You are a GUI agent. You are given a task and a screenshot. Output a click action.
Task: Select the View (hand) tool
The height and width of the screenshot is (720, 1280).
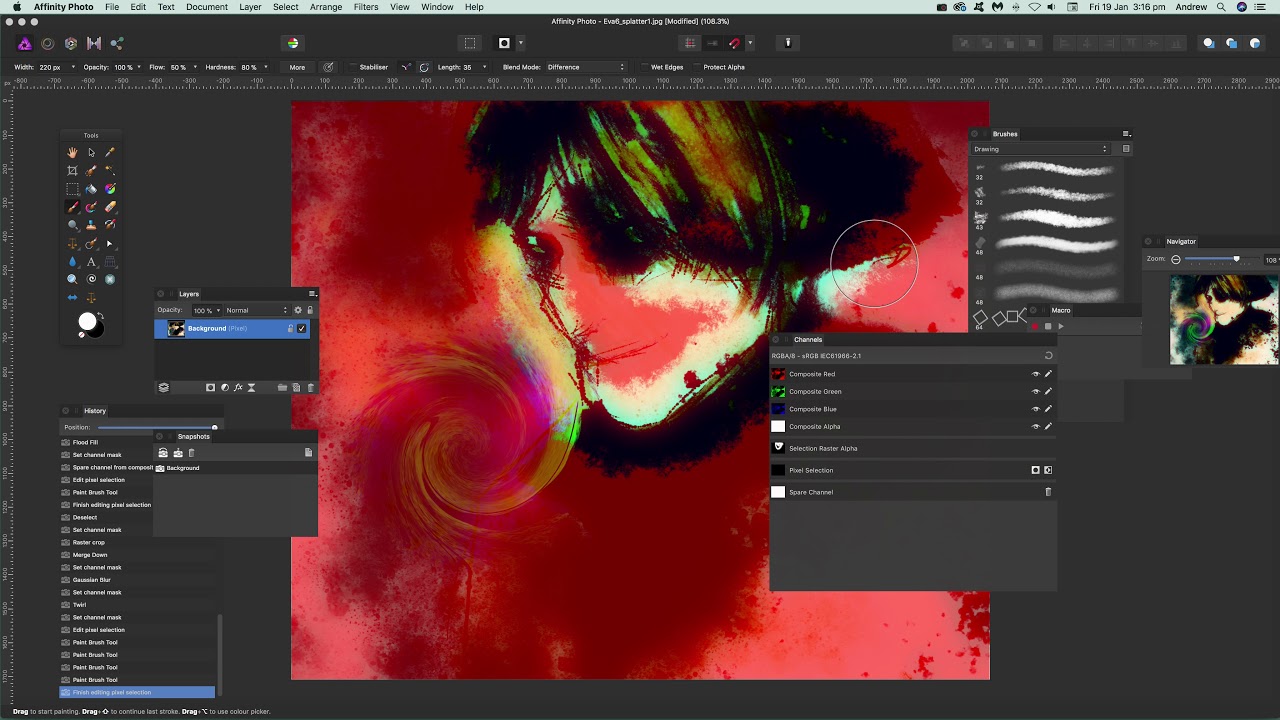pos(72,152)
